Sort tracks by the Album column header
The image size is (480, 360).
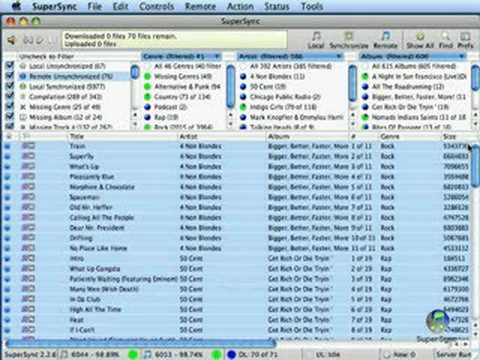point(307,136)
